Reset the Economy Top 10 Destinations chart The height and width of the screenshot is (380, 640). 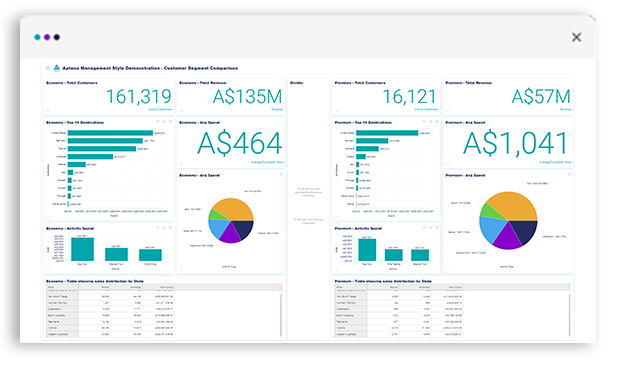coord(158,122)
